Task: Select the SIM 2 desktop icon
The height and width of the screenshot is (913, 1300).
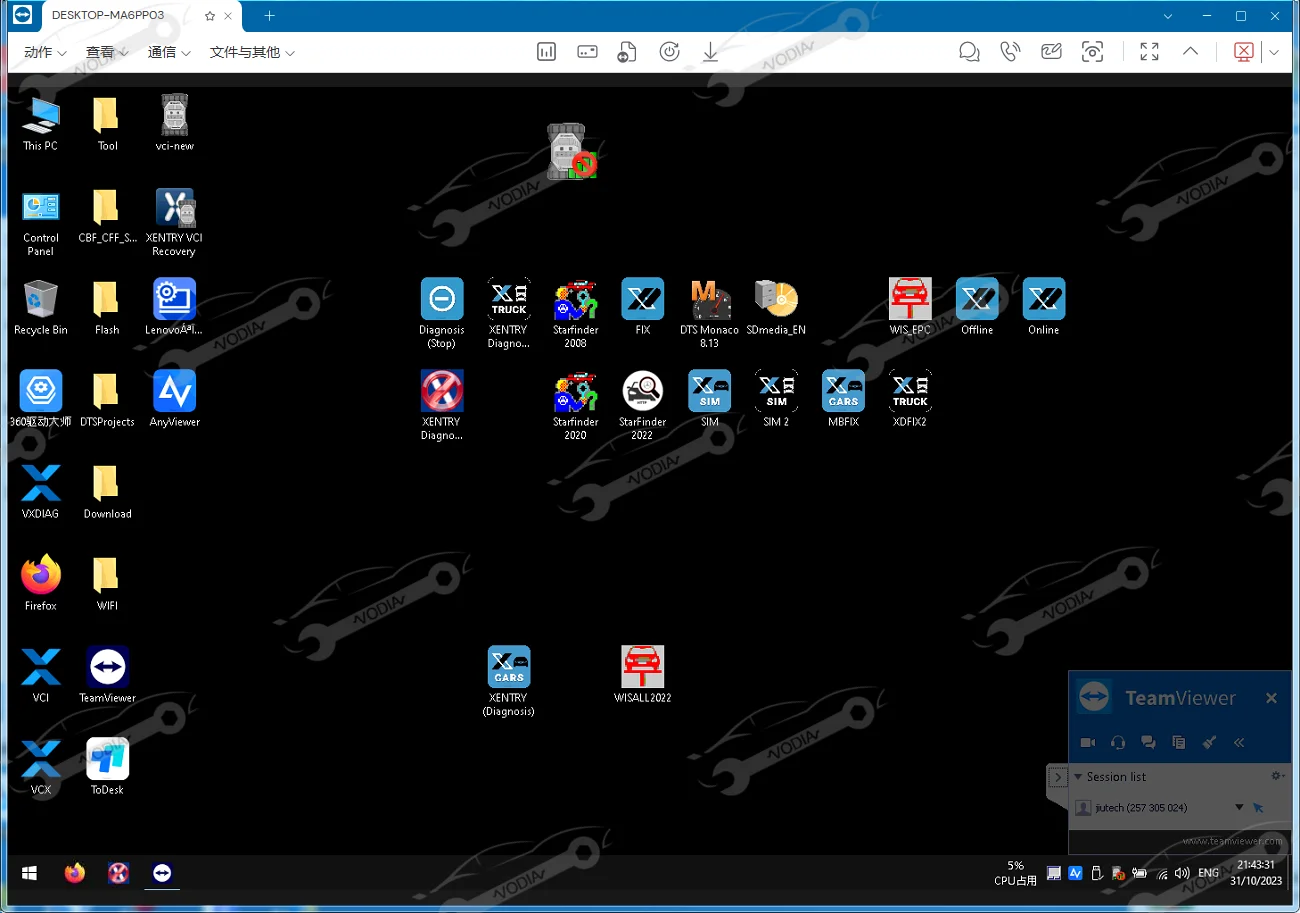Action: click(x=777, y=391)
